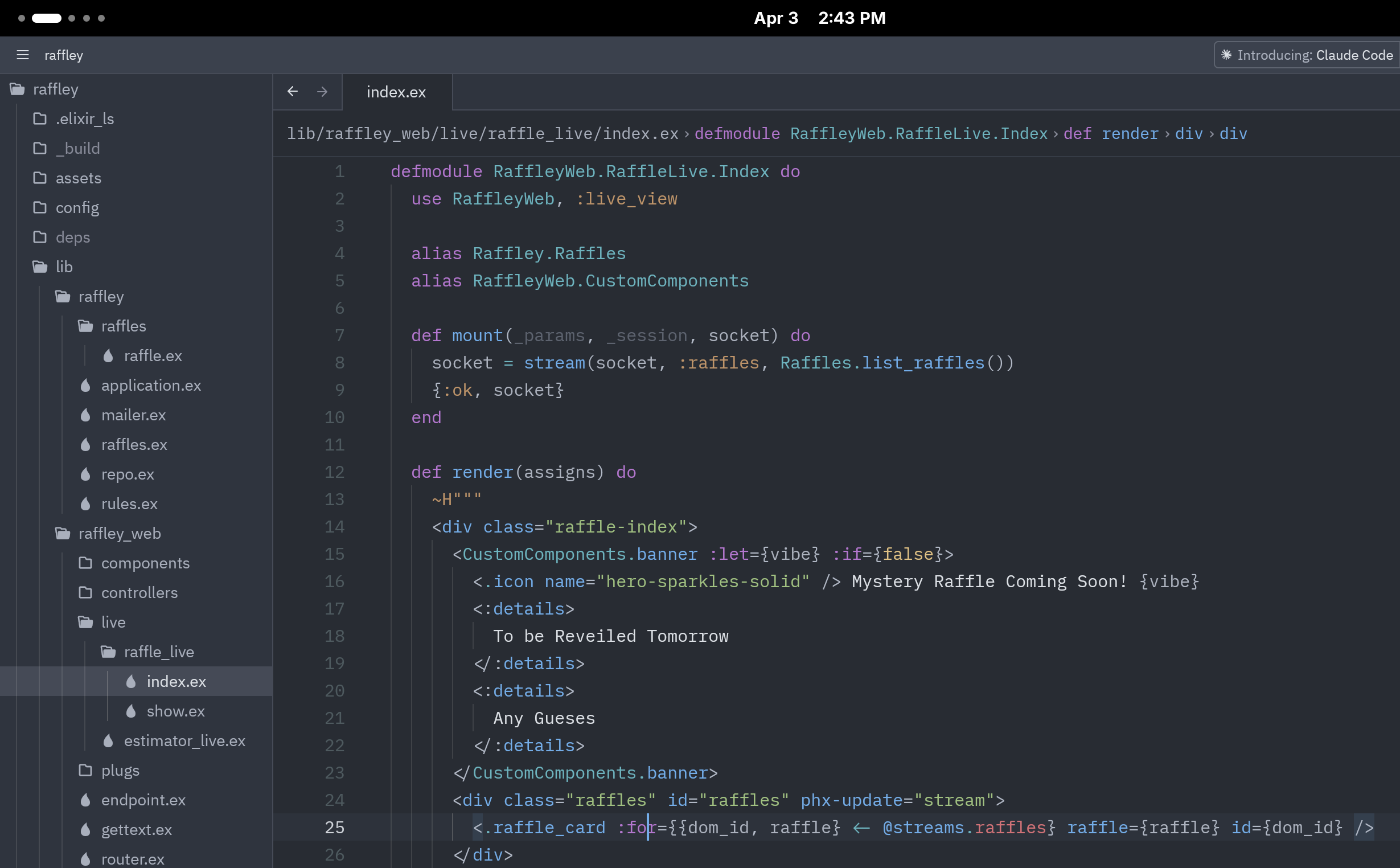
Task: Expand the plugs folder
Action: click(x=85, y=771)
